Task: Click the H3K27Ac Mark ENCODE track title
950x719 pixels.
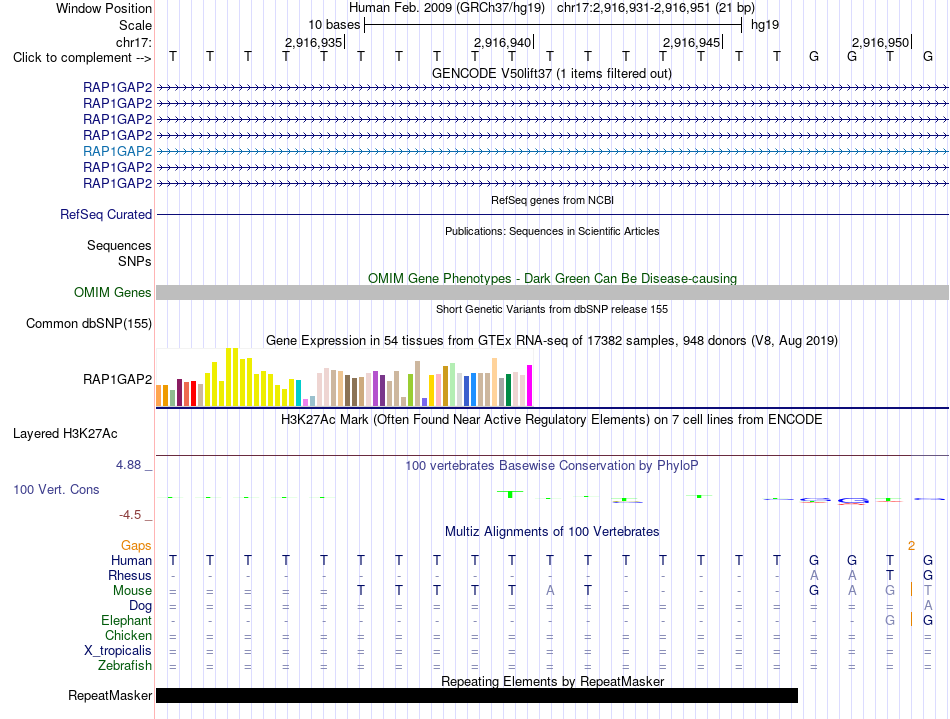Action: 552,420
